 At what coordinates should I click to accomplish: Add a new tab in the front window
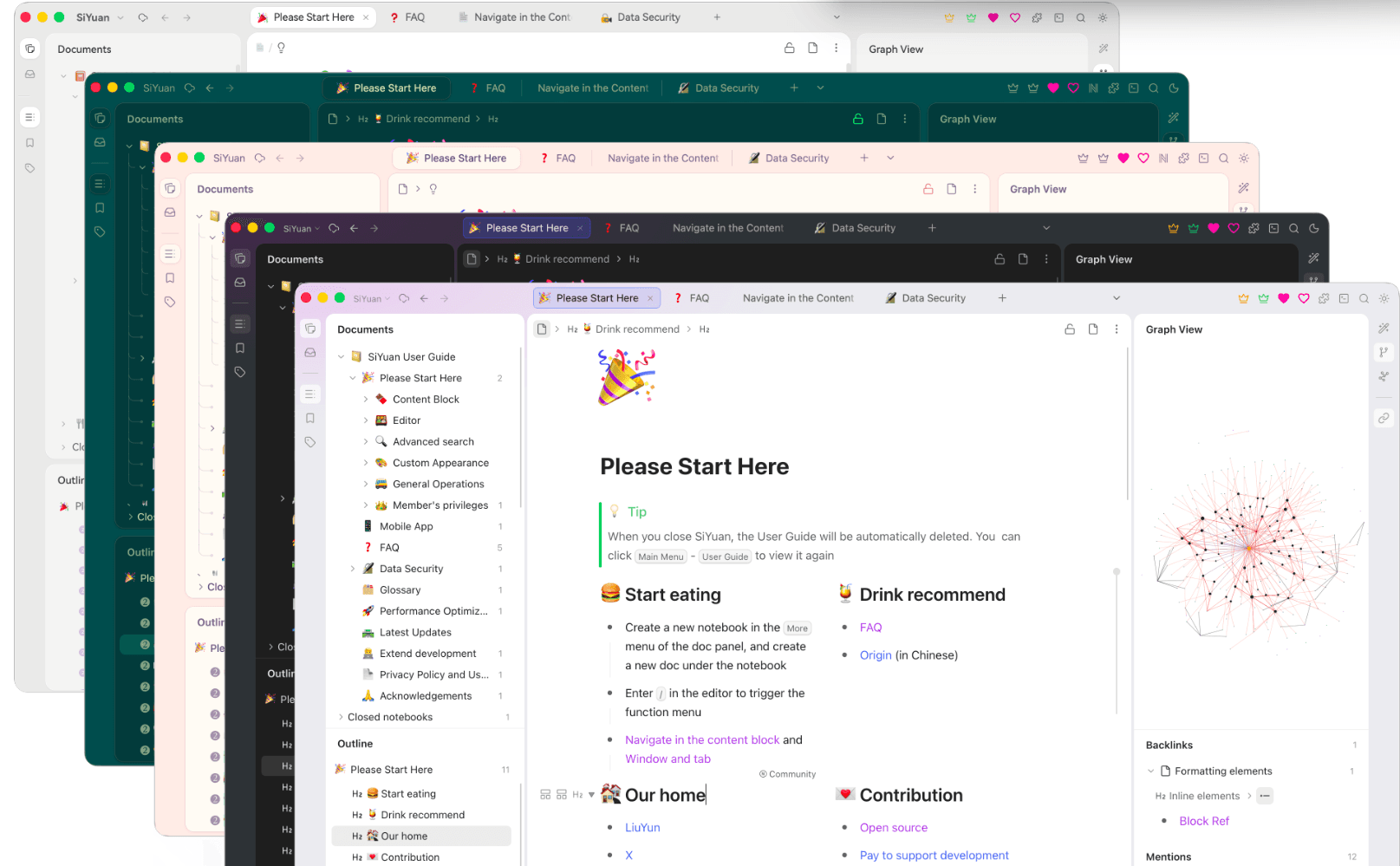point(1002,298)
